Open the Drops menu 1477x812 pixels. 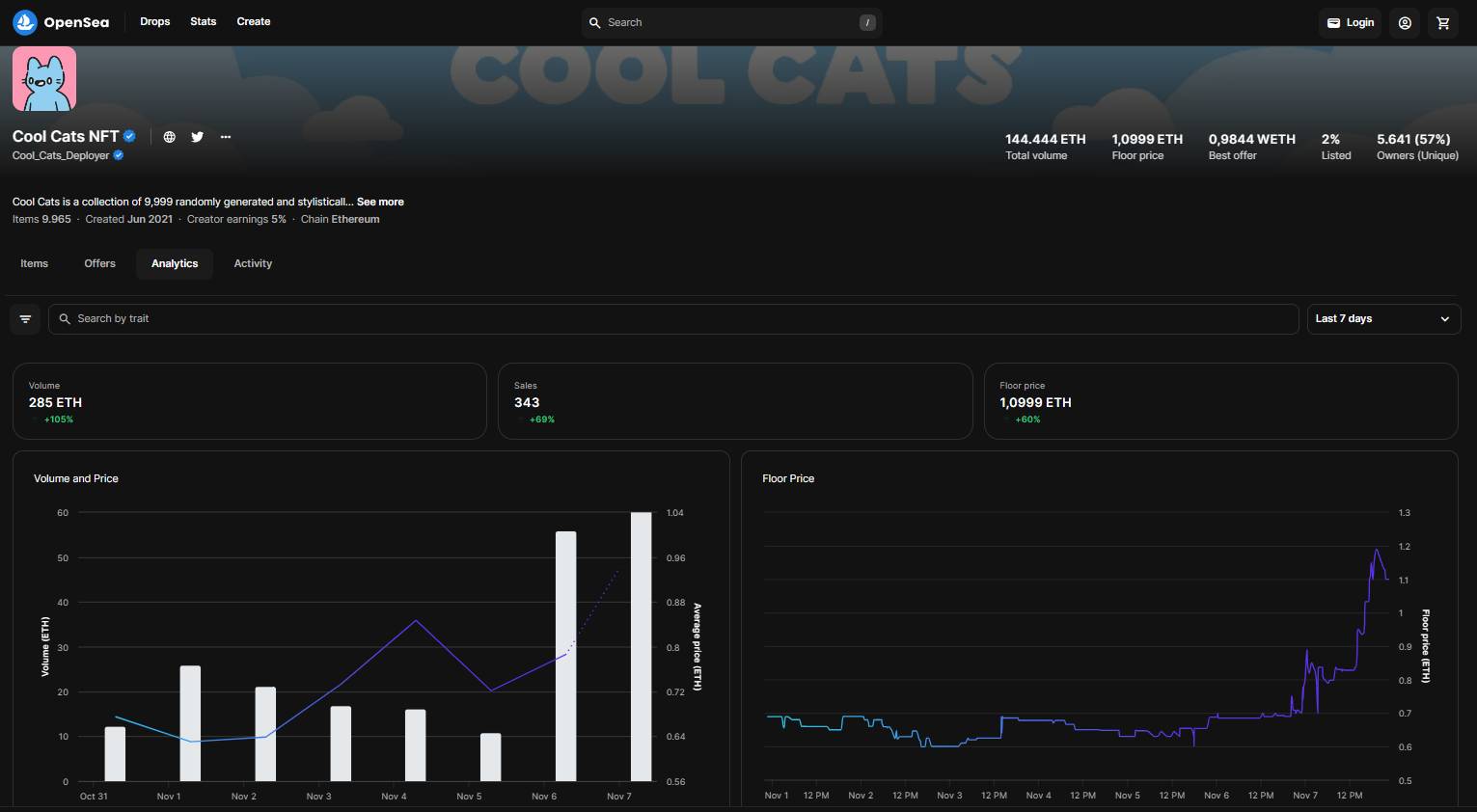(154, 21)
